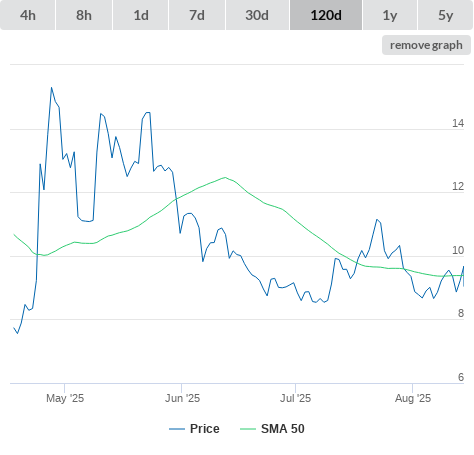The width and height of the screenshot is (474, 455).
Task: Select the active 120d range tab
Action: (326, 15)
